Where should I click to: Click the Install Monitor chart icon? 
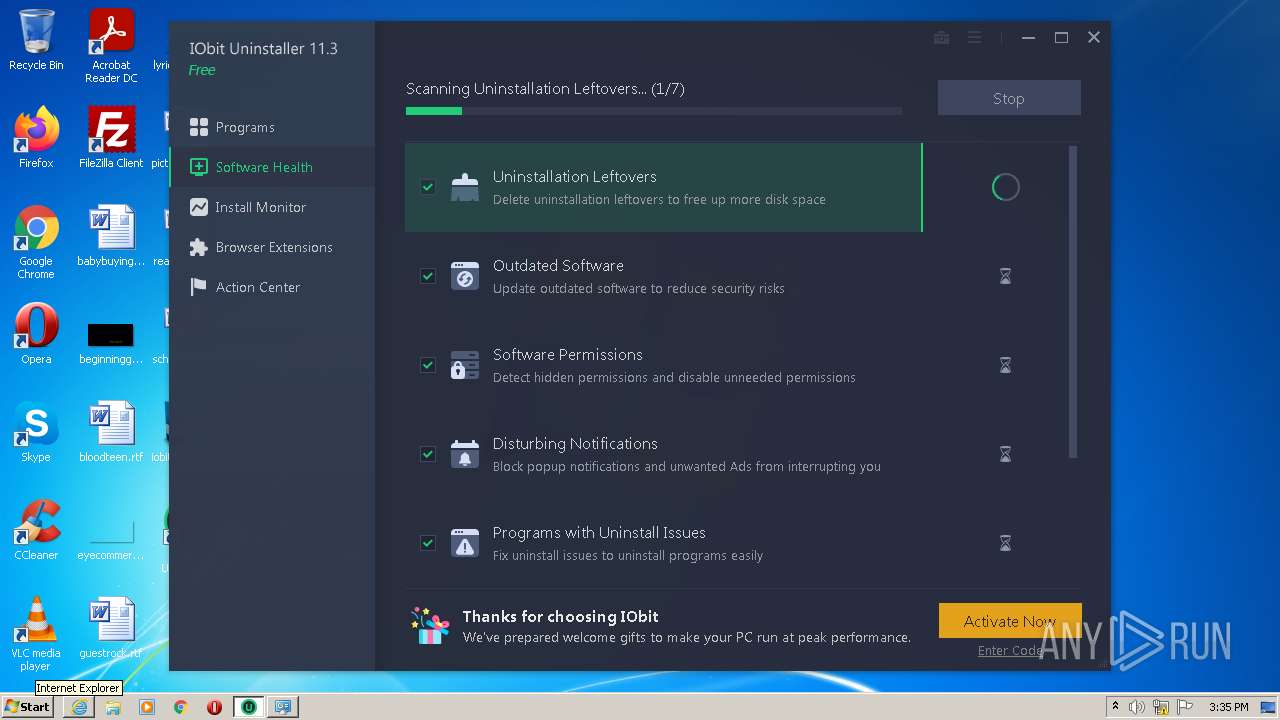(x=198, y=207)
